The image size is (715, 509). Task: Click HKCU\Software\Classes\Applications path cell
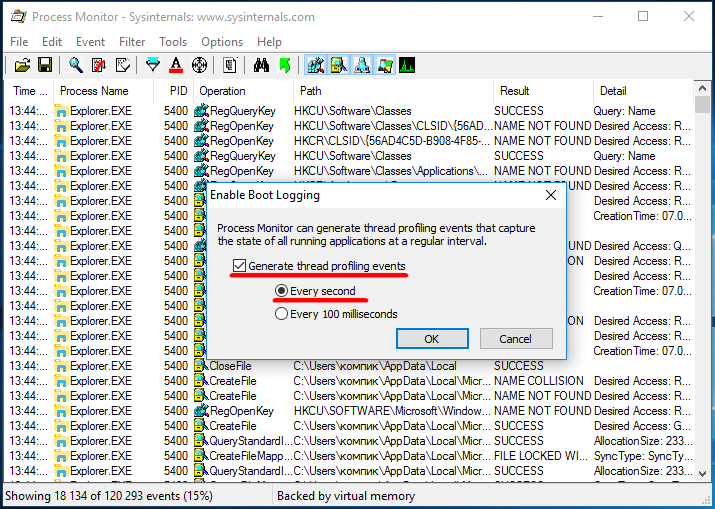(391, 171)
